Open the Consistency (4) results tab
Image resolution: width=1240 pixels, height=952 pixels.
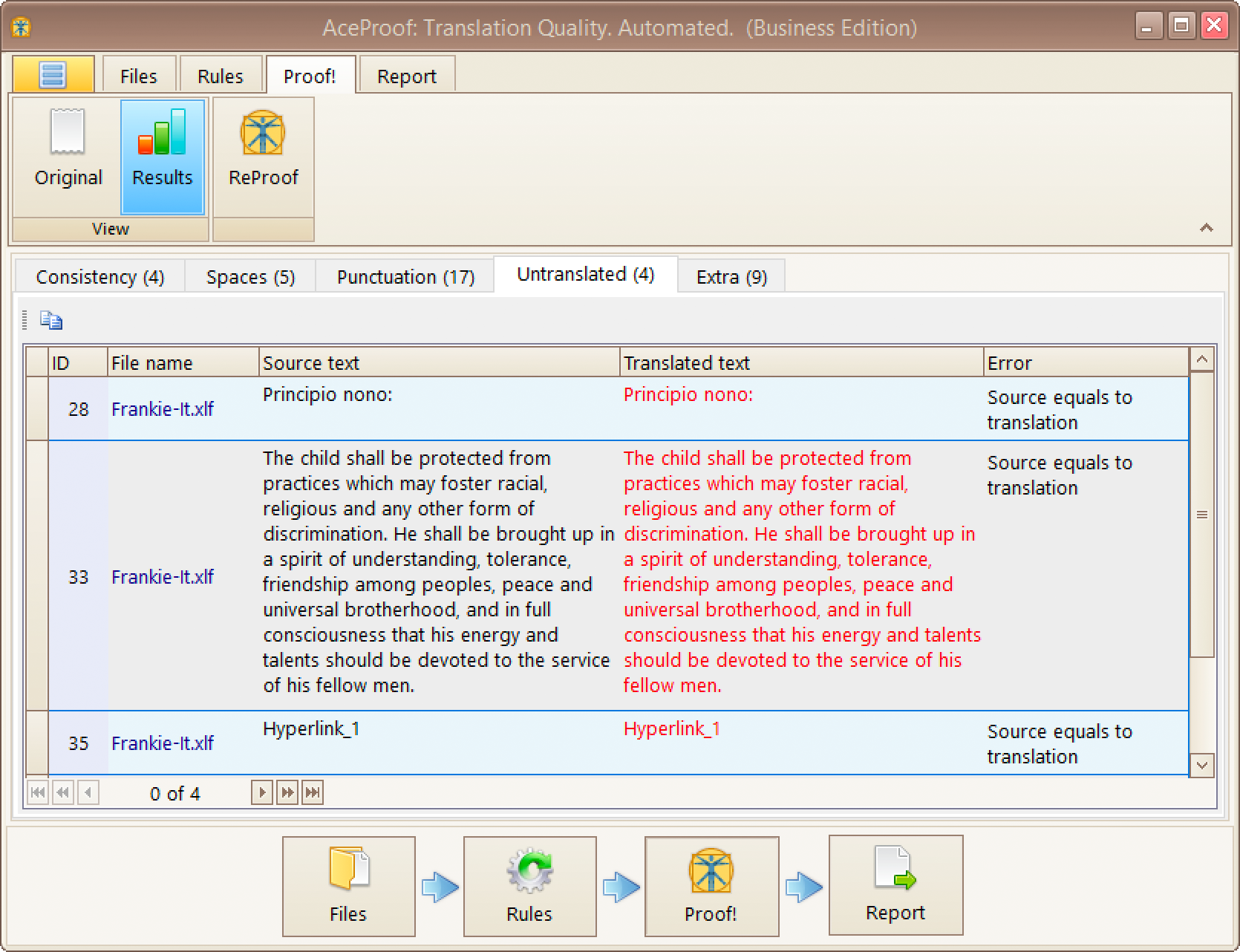pos(100,277)
